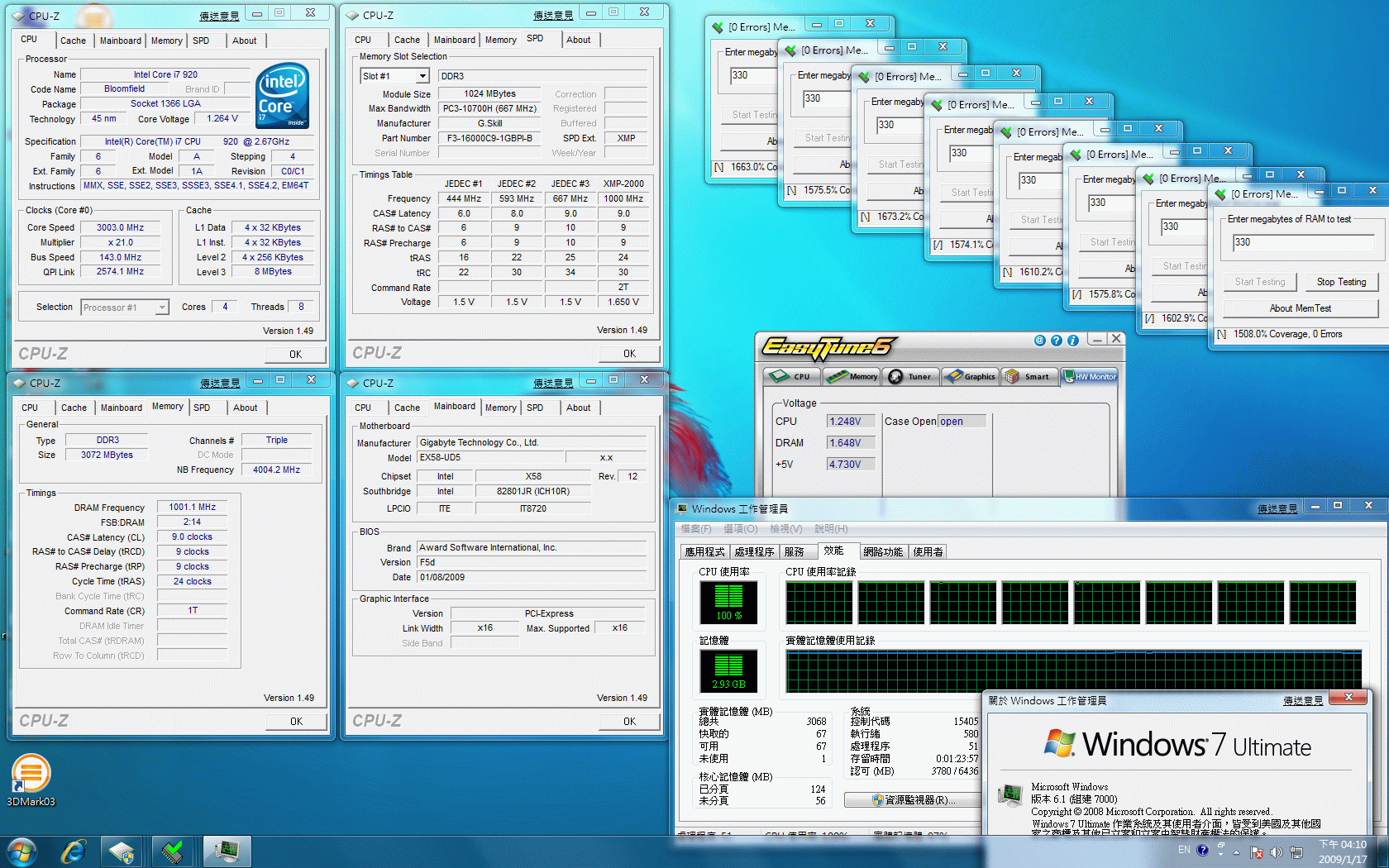1389x868 pixels.
Task: Open Cache tab in CPU-Z Processor window
Action: click(73, 41)
